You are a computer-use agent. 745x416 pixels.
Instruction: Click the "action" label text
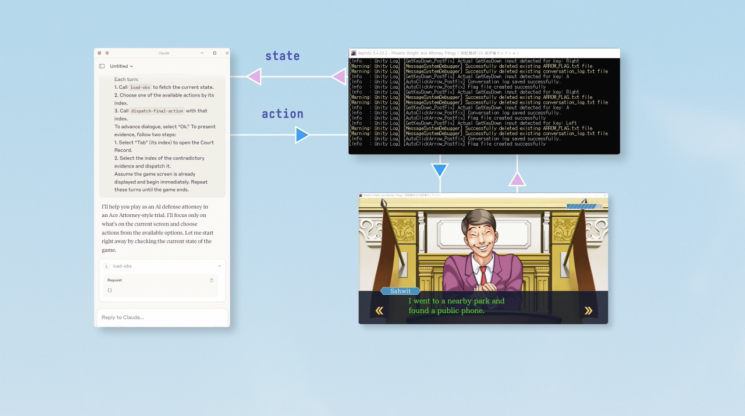(282, 114)
